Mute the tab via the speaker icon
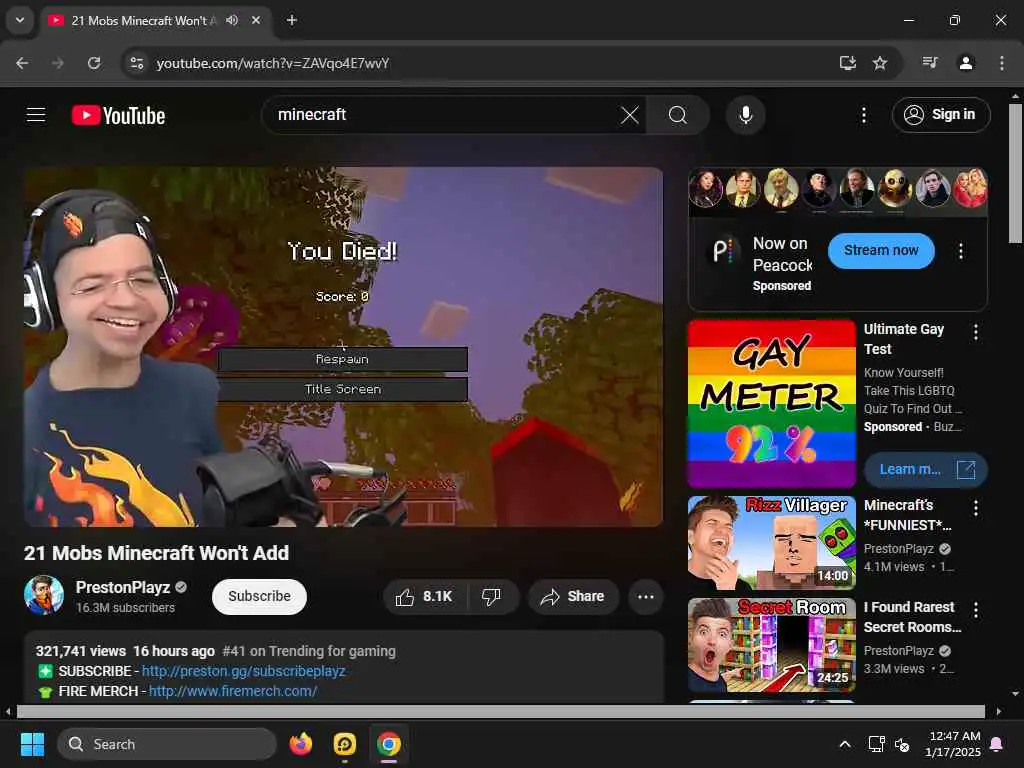1024x768 pixels. point(232,21)
